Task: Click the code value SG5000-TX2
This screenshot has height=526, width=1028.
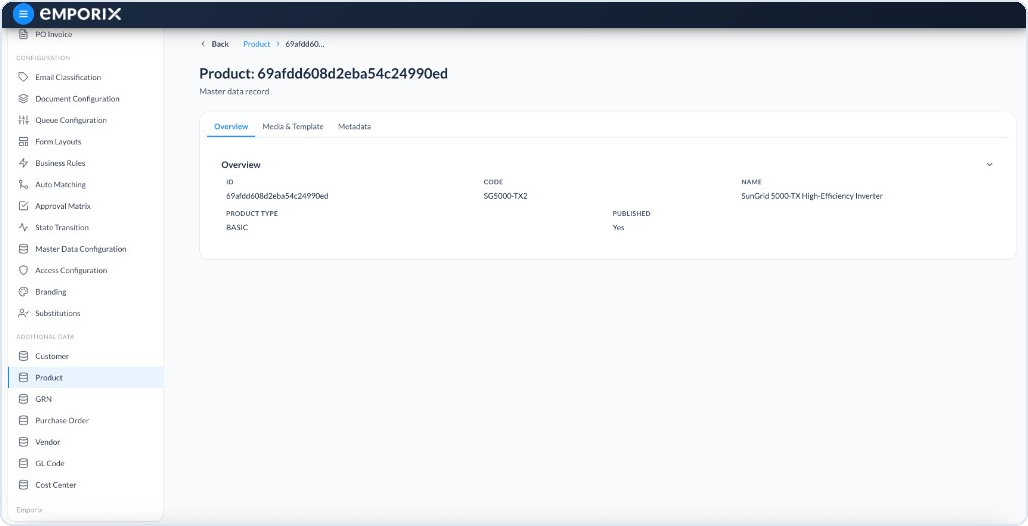Action: [x=505, y=195]
